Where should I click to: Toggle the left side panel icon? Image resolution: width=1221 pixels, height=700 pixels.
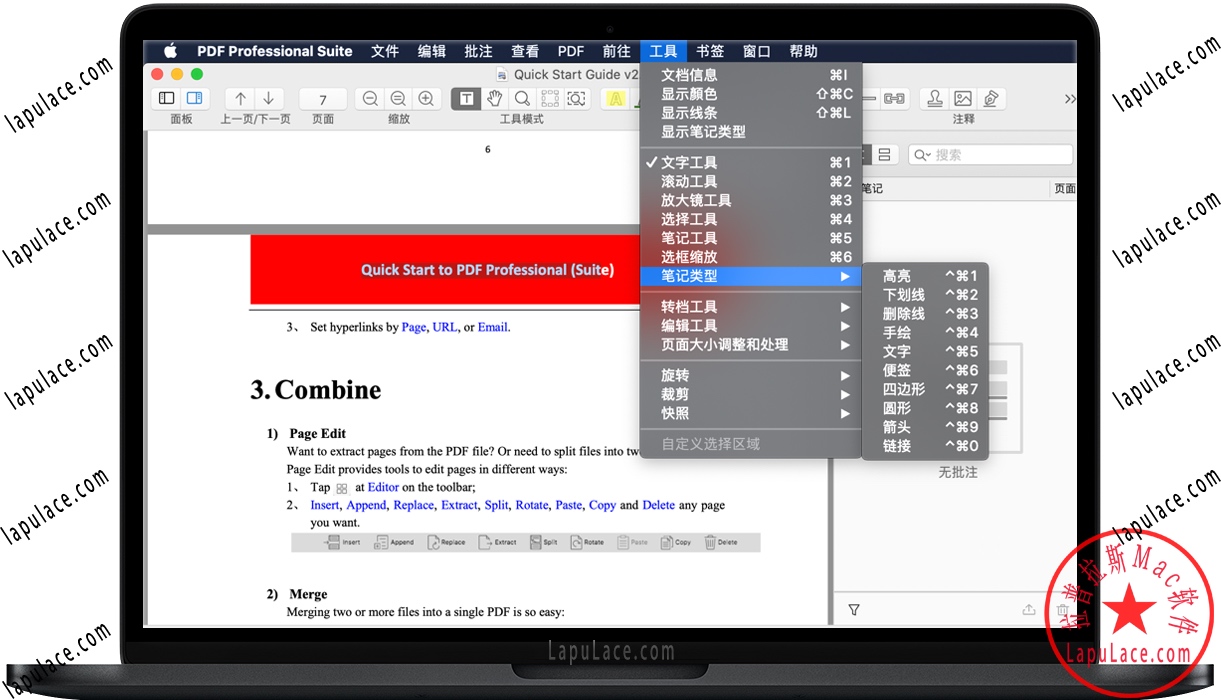(167, 98)
